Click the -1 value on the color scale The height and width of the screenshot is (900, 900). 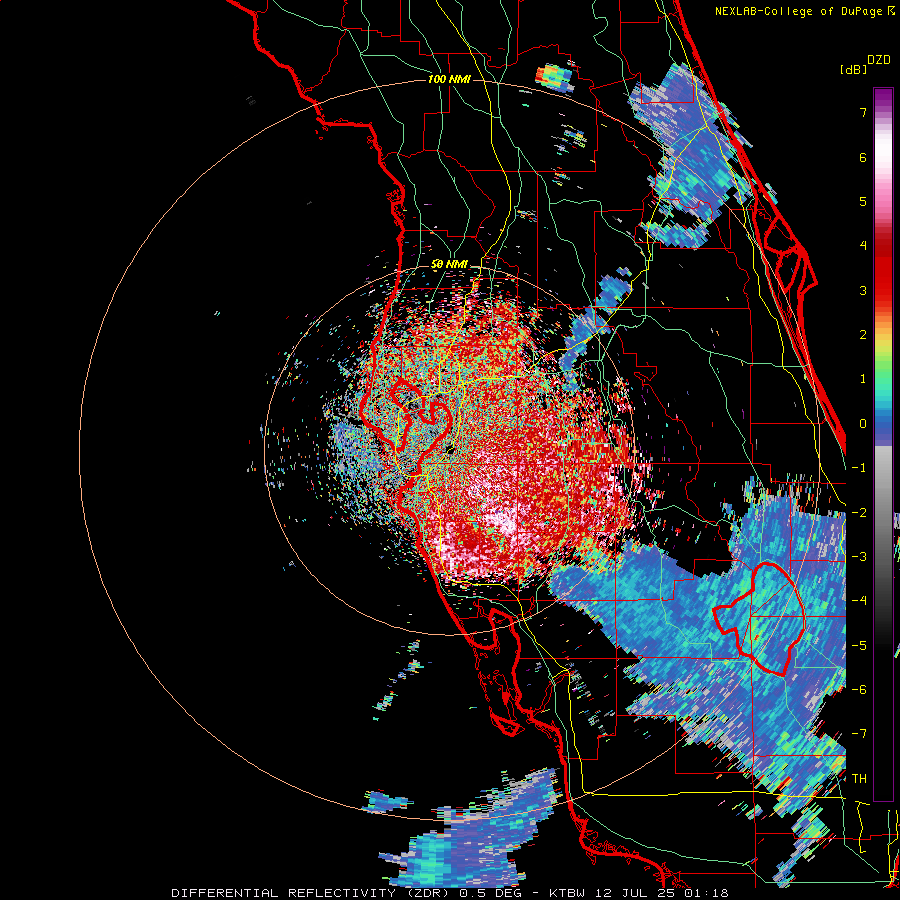(859, 468)
